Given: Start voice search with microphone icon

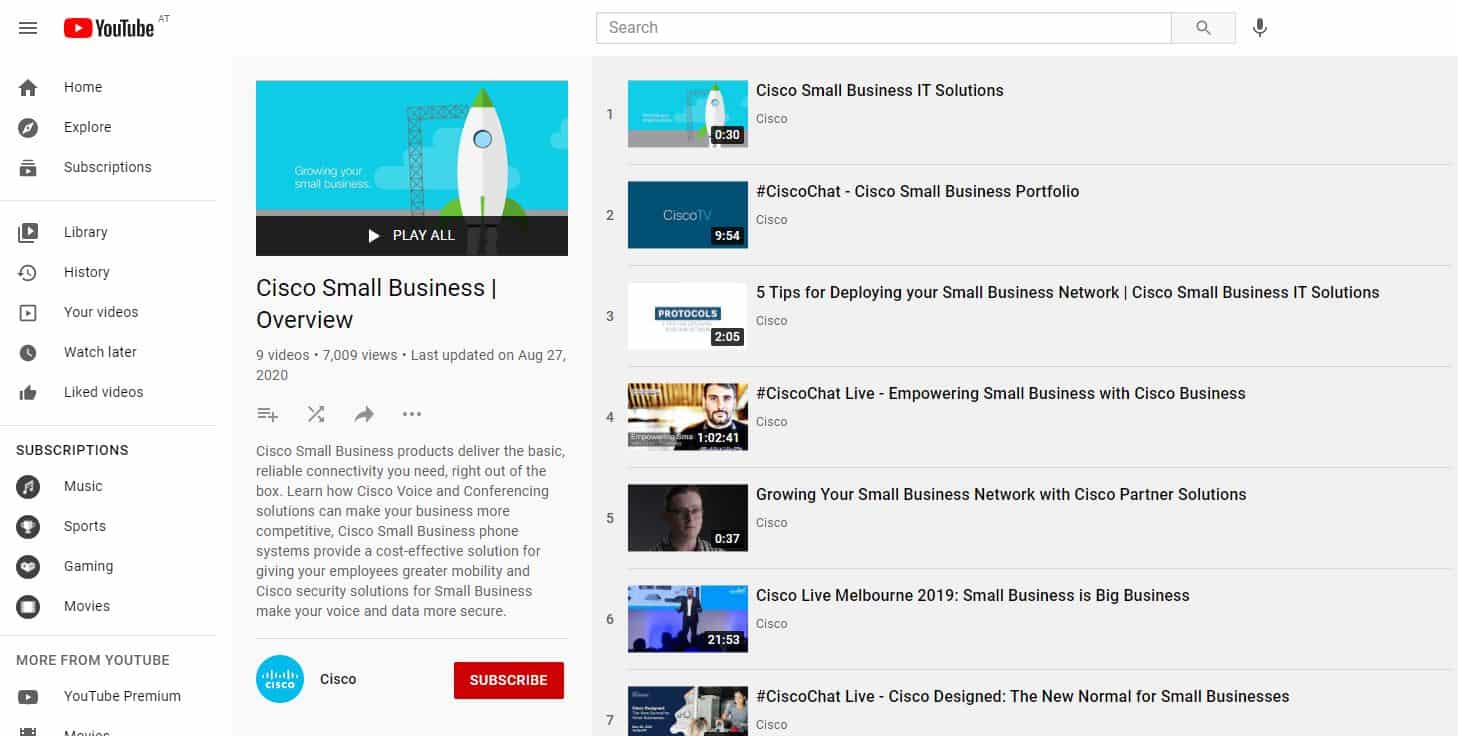Looking at the screenshot, I should point(1260,28).
